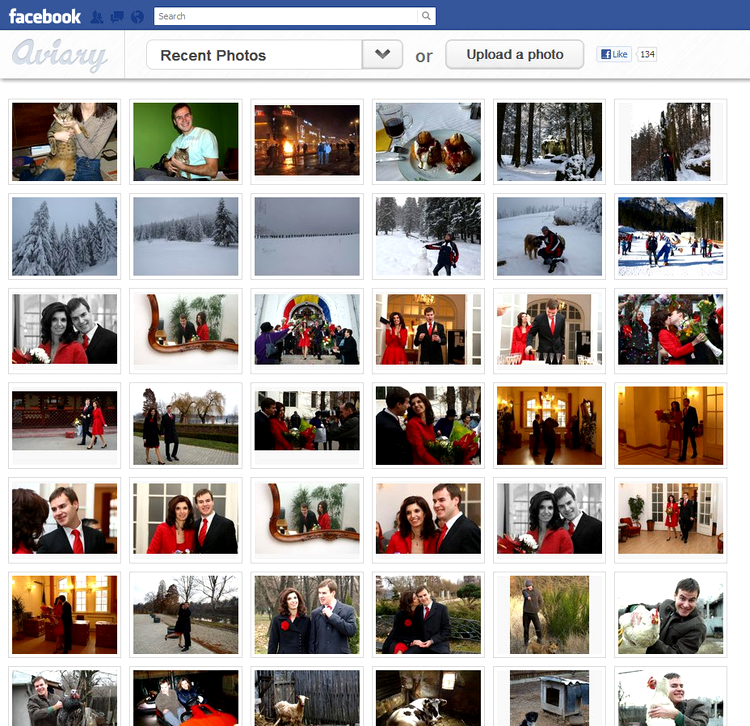The image size is (750, 726).
Task: Select photo of woman in red holding camera
Action: click(428, 330)
